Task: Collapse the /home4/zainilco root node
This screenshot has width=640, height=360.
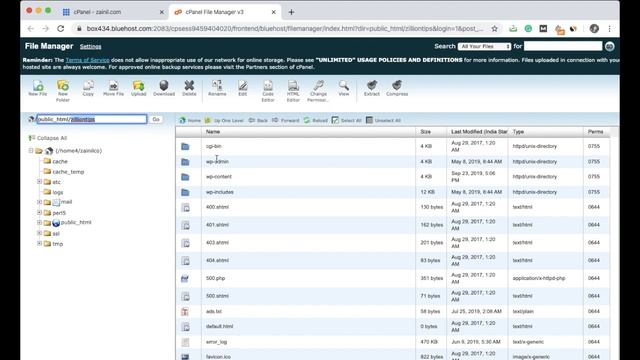Action: pyautogui.click(x=31, y=151)
